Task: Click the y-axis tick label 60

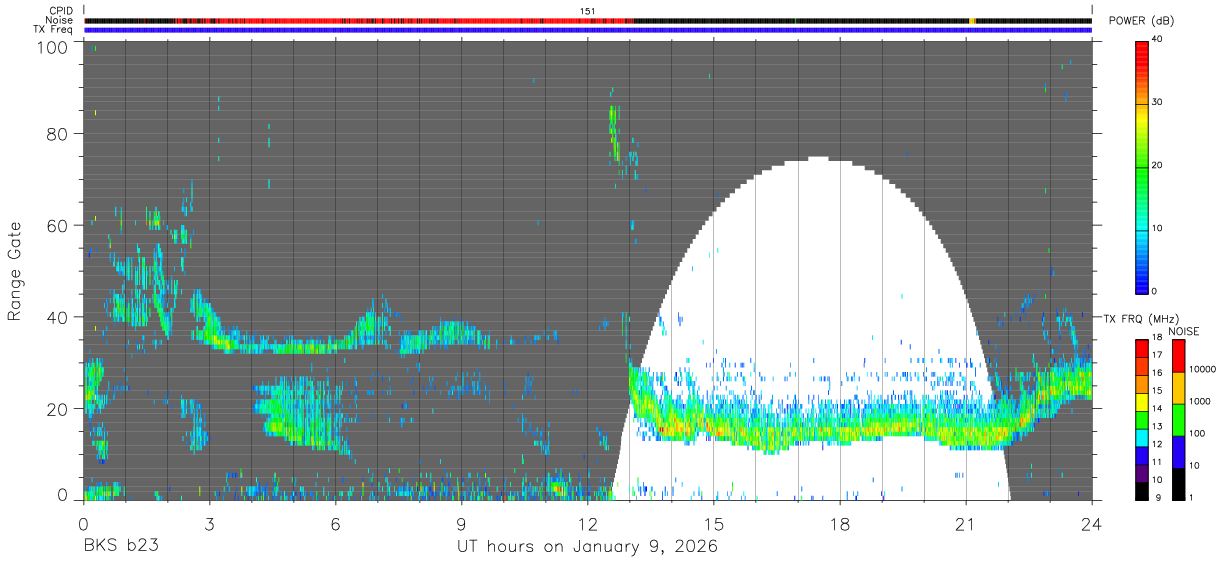Action: click(56, 225)
